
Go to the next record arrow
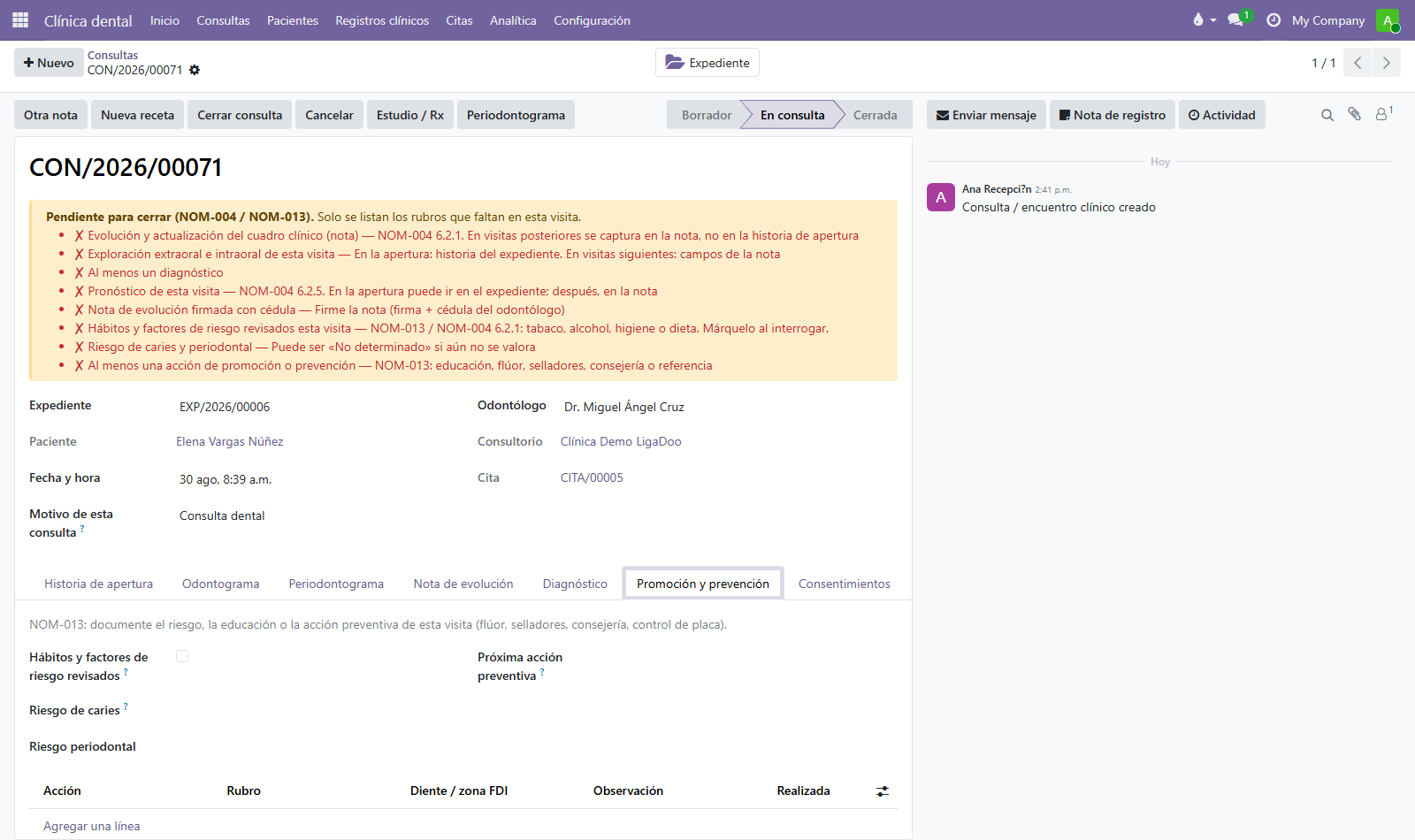(1386, 63)
